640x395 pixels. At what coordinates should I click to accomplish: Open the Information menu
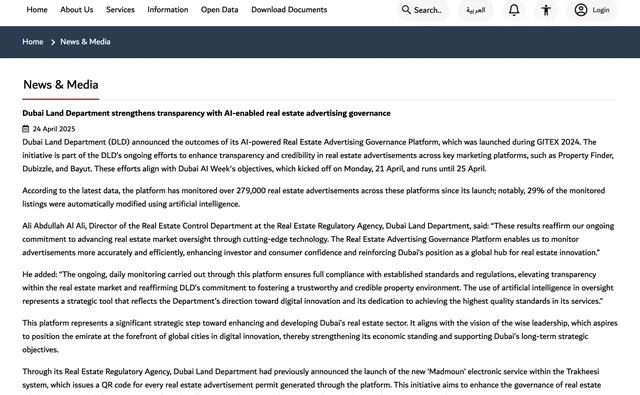(x=168, y=9)
